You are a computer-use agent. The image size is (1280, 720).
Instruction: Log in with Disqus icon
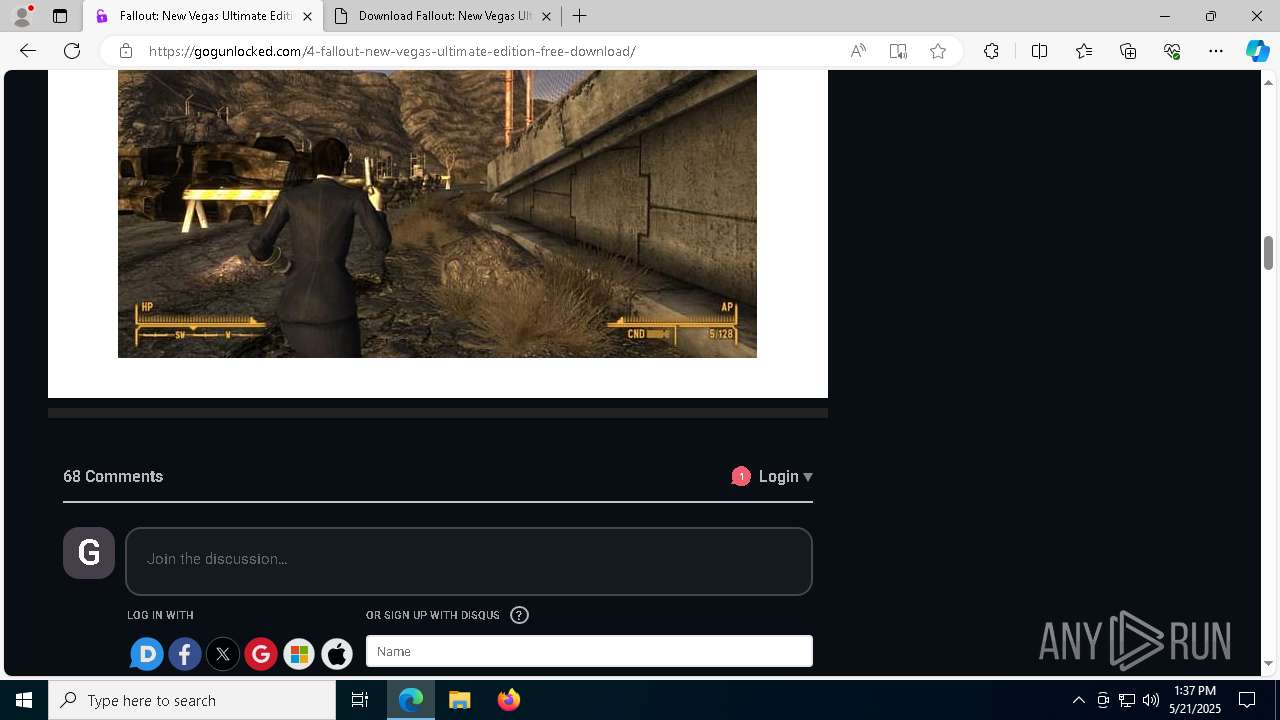pyautogui.click(x=147, y=654)
